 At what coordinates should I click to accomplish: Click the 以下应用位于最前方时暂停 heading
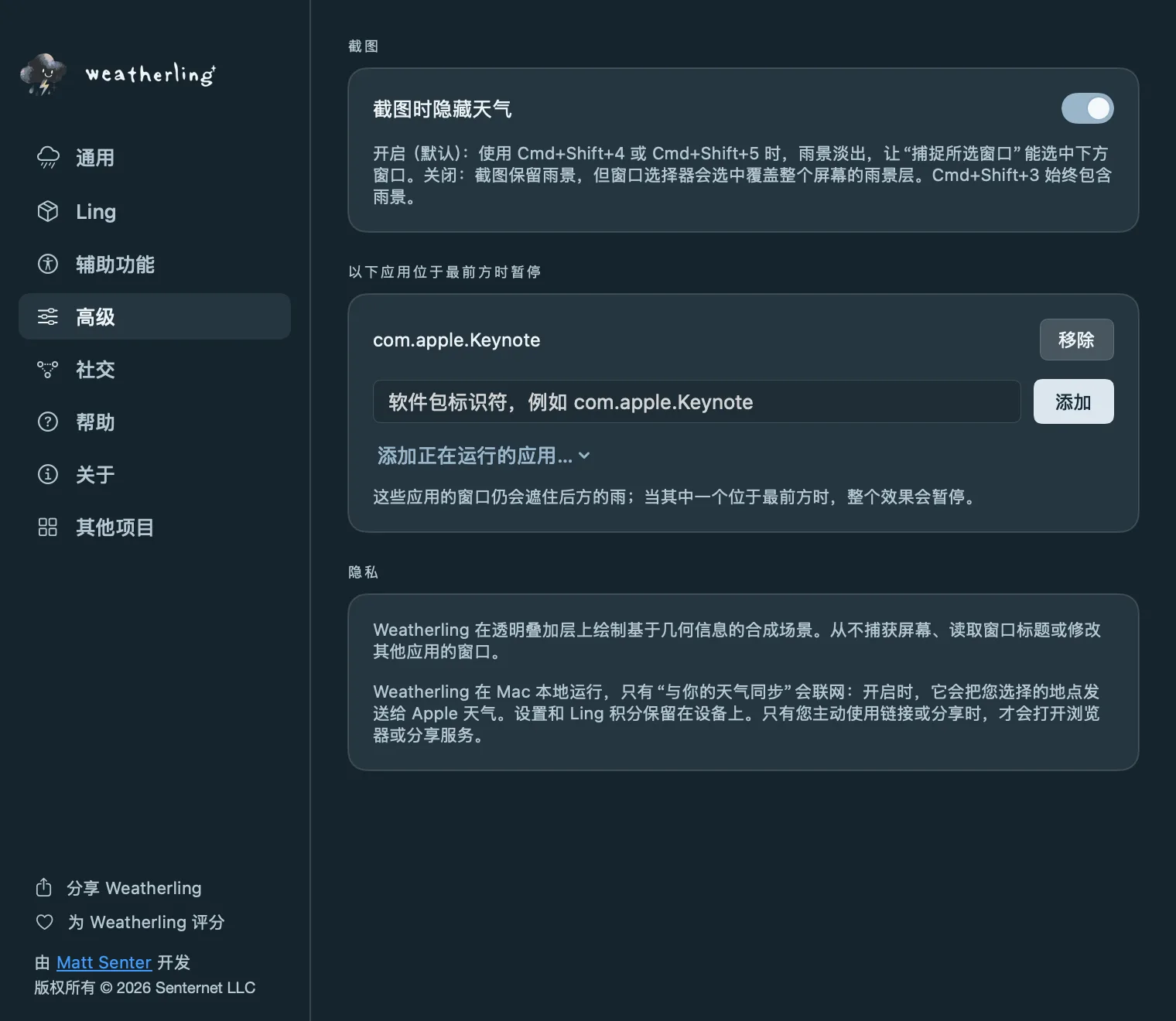(445, 271)
